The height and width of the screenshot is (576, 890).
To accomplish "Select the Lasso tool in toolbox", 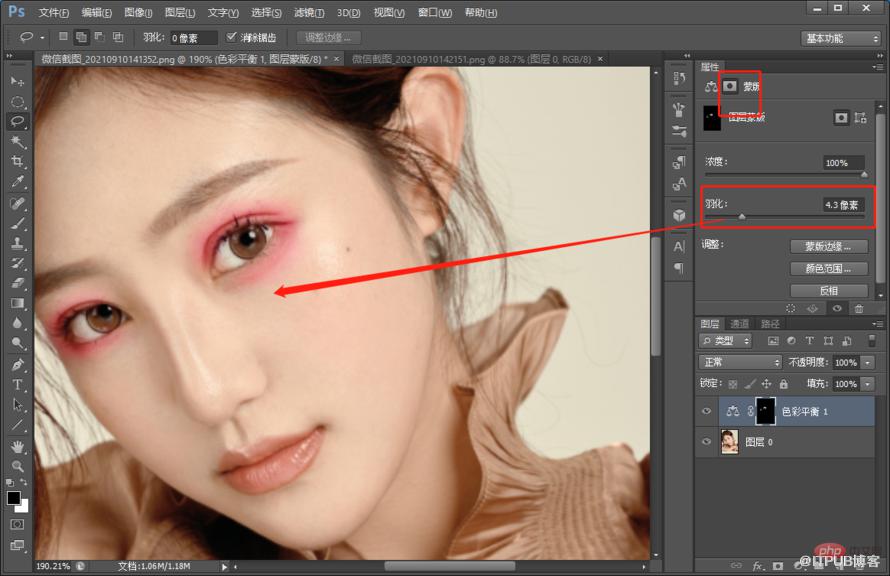I will [17, 121].
